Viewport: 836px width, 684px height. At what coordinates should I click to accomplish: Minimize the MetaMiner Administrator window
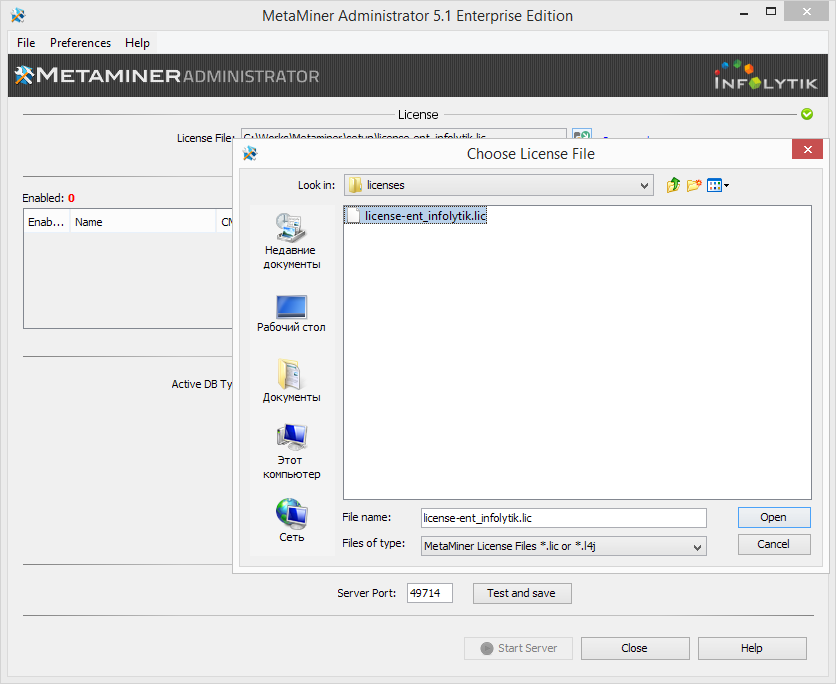tap(744, 13)
